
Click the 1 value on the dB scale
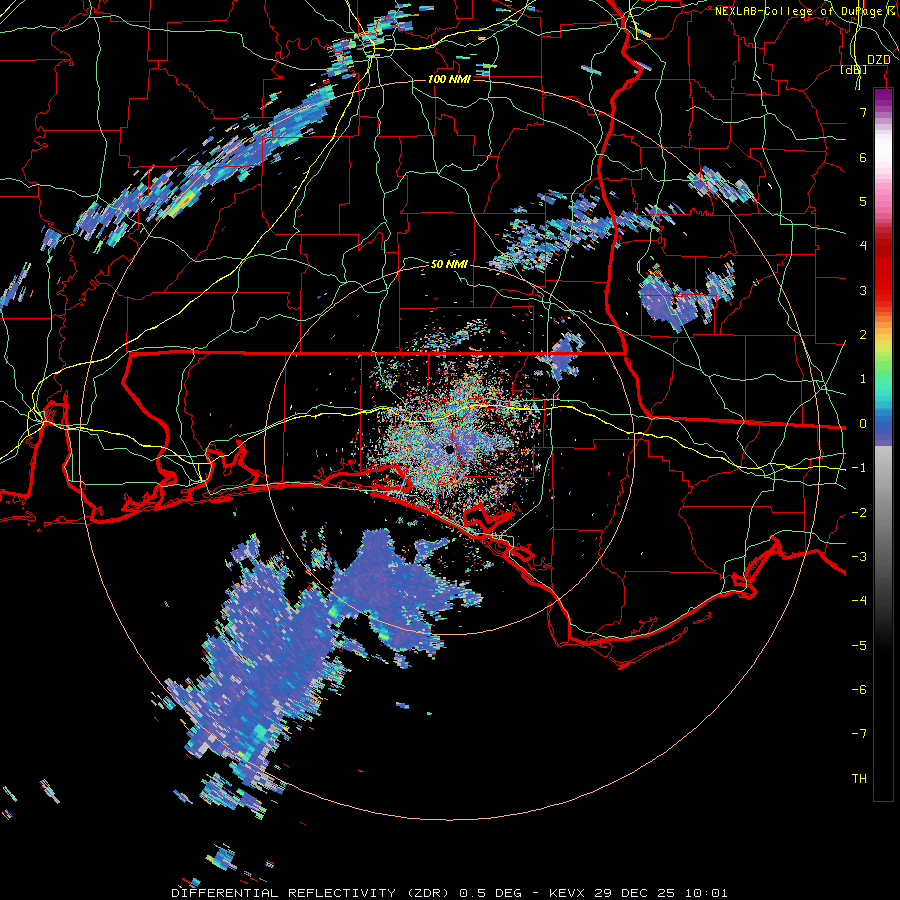click(x=863, y=379)
